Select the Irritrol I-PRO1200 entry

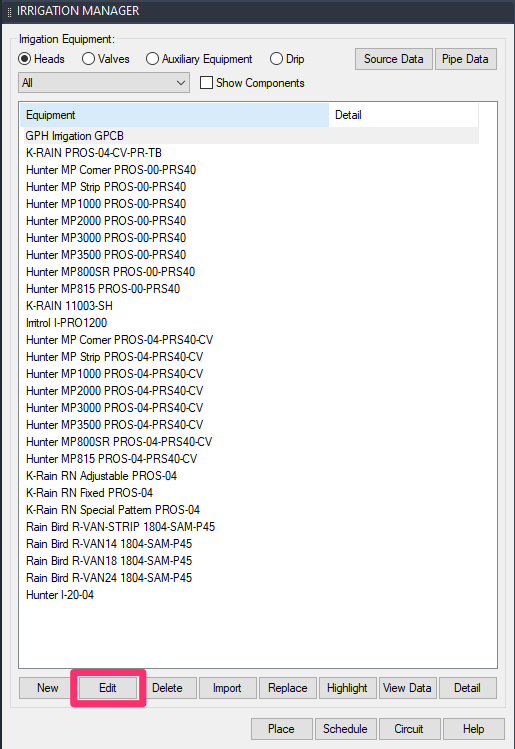point(66,322)
